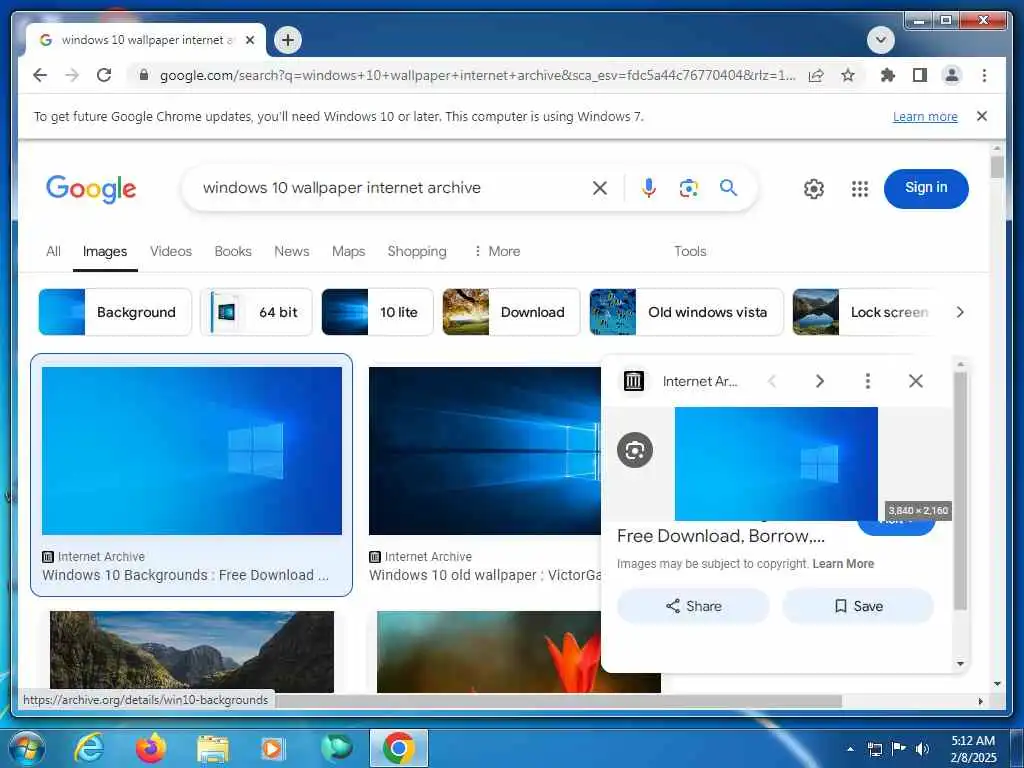Dismiss the Chrome update notification bar
Image resolution: width=1024 pixels, height=768 pixels.
click(x=982, y=116)
